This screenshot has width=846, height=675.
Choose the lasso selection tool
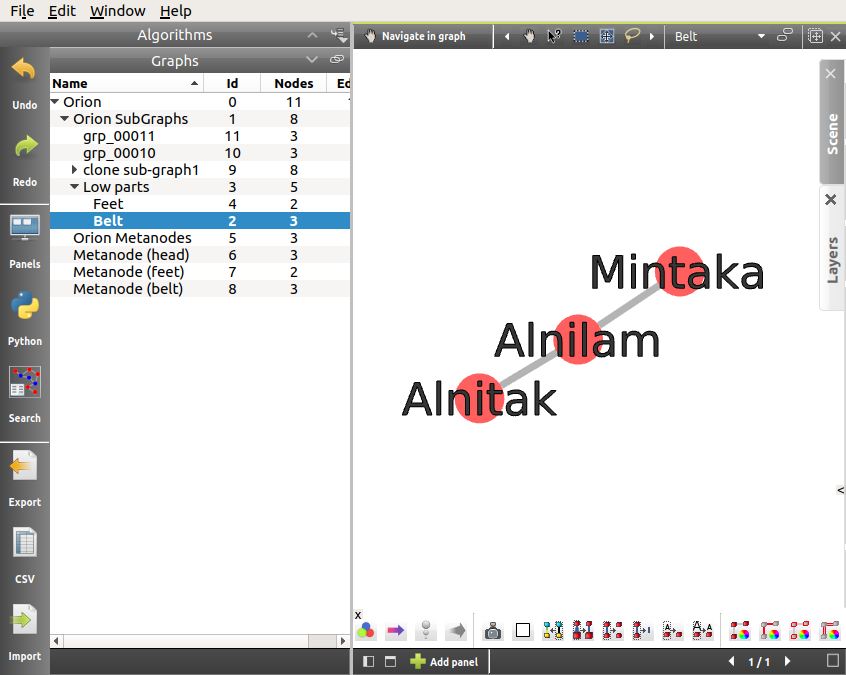pos(632,36)
